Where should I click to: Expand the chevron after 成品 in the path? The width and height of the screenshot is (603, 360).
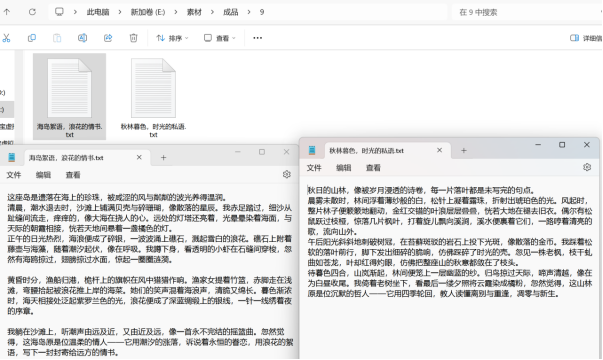tap(249, 12)
